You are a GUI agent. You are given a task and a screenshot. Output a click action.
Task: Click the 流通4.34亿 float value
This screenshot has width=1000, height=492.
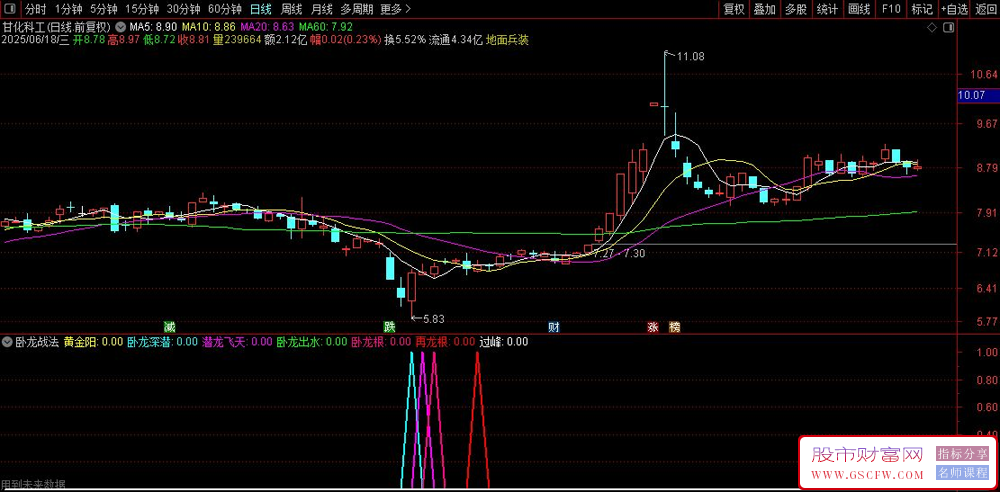click(x=455, y=40)
